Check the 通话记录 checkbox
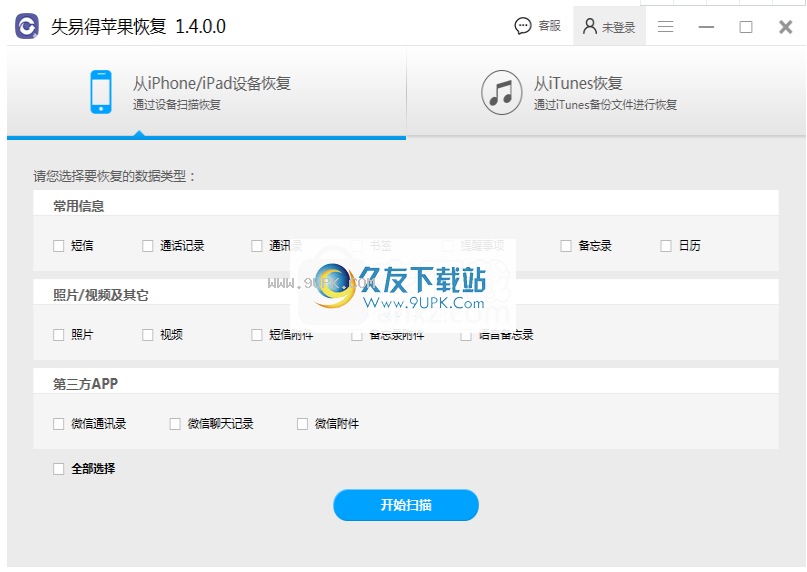Image resolution: width=807 pixels, height=572 pixels. coord(148,246)
